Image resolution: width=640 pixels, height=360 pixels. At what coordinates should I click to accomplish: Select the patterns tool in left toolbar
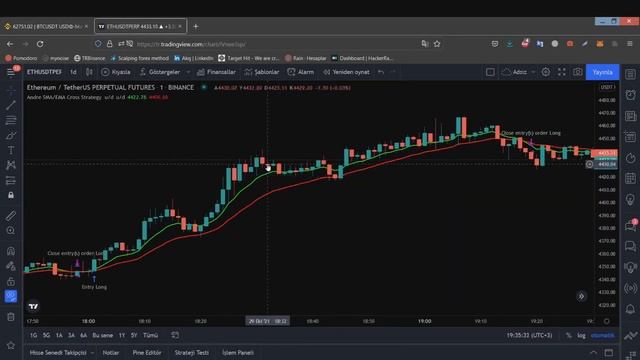pos(11,165)
